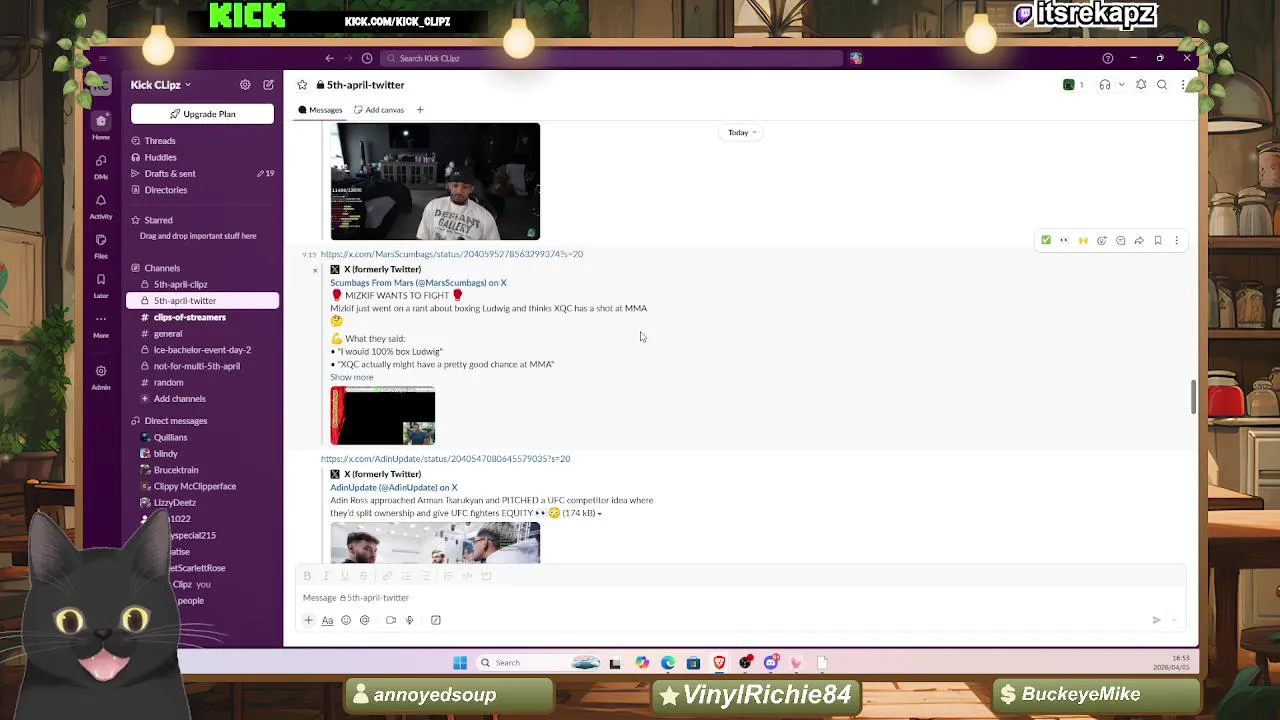
Task: React with the eyes emoji
Action: point(1064,241)
